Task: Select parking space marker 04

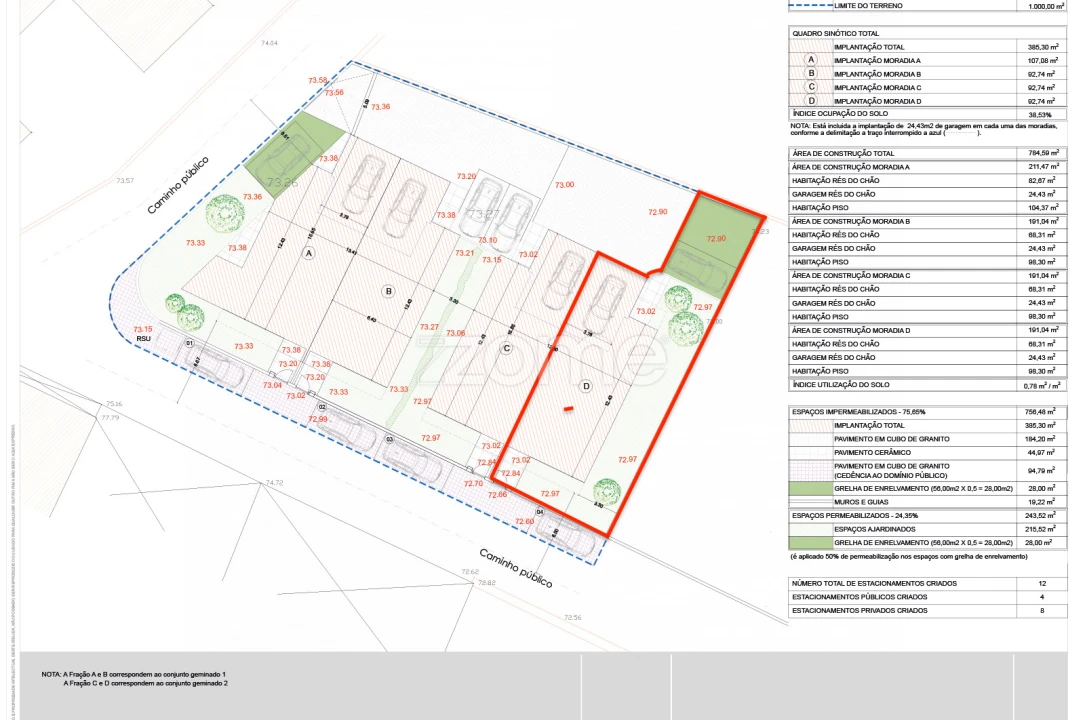Action: pos(540,512)
